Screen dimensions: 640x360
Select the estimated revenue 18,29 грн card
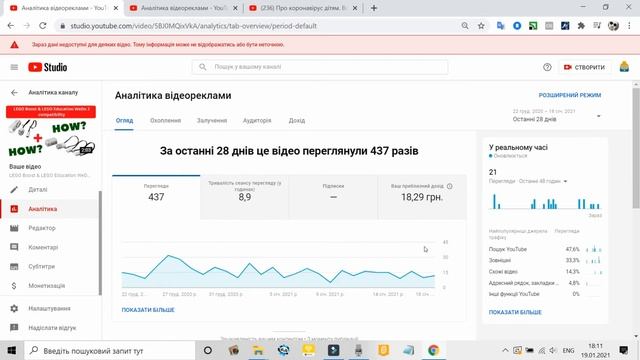click(422, 197)
